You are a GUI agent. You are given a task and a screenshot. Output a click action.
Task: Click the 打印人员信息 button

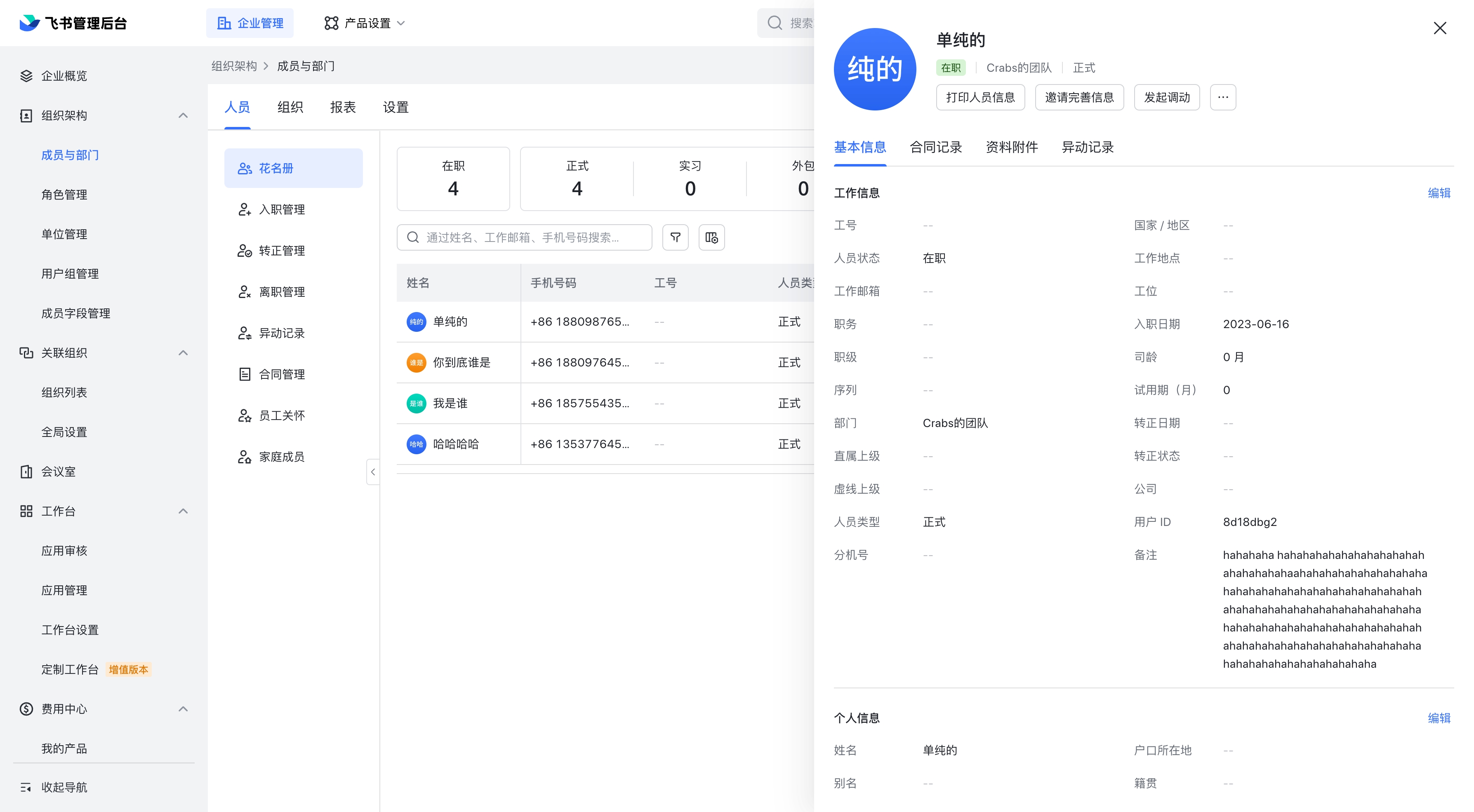pyautogui.click(x=980, y=97)
